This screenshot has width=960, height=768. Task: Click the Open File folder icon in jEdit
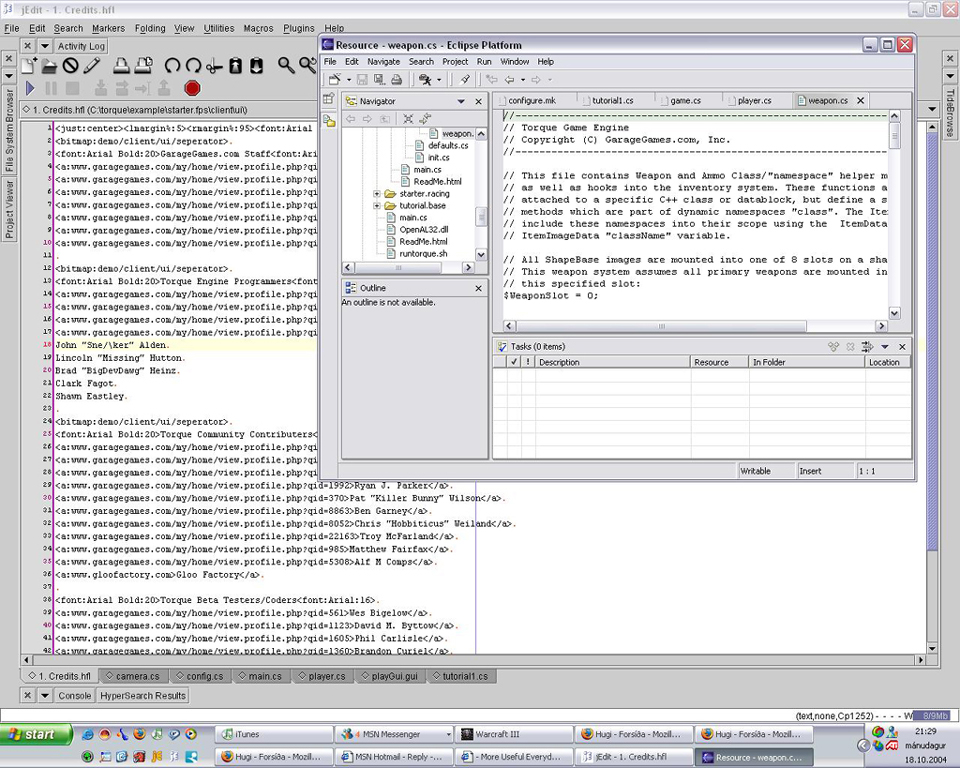pyautogui.click(x=49, y=66)
